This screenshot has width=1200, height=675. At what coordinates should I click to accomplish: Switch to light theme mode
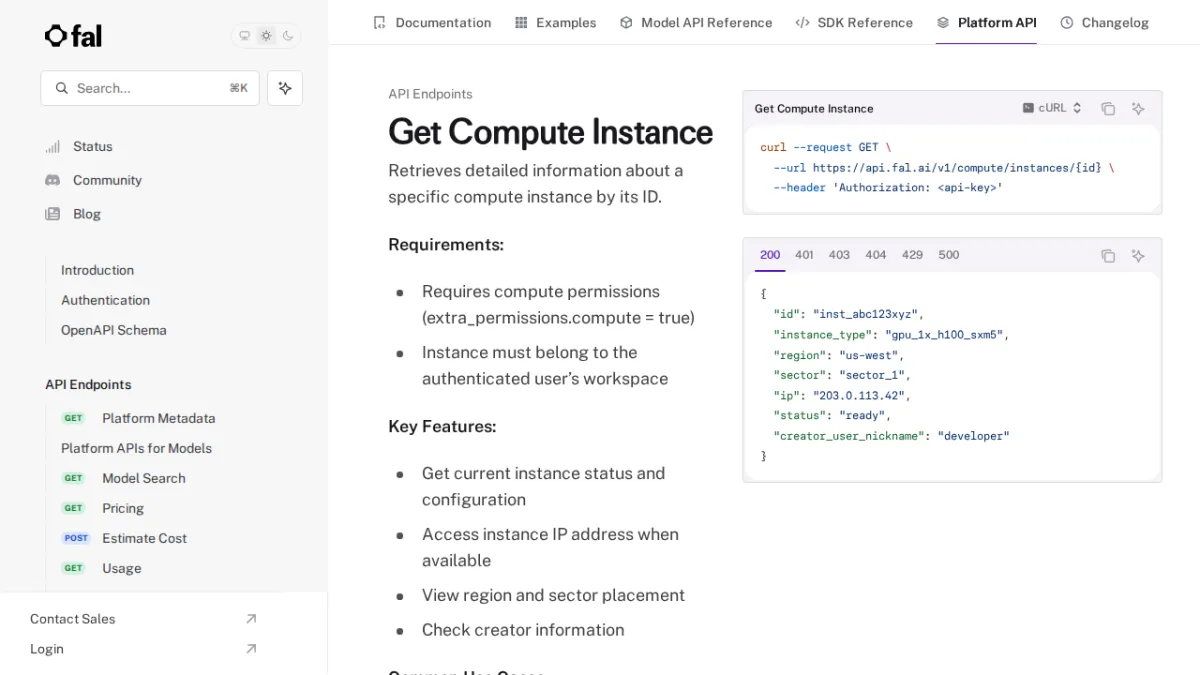pyautogui.click(x=266, y=36)
